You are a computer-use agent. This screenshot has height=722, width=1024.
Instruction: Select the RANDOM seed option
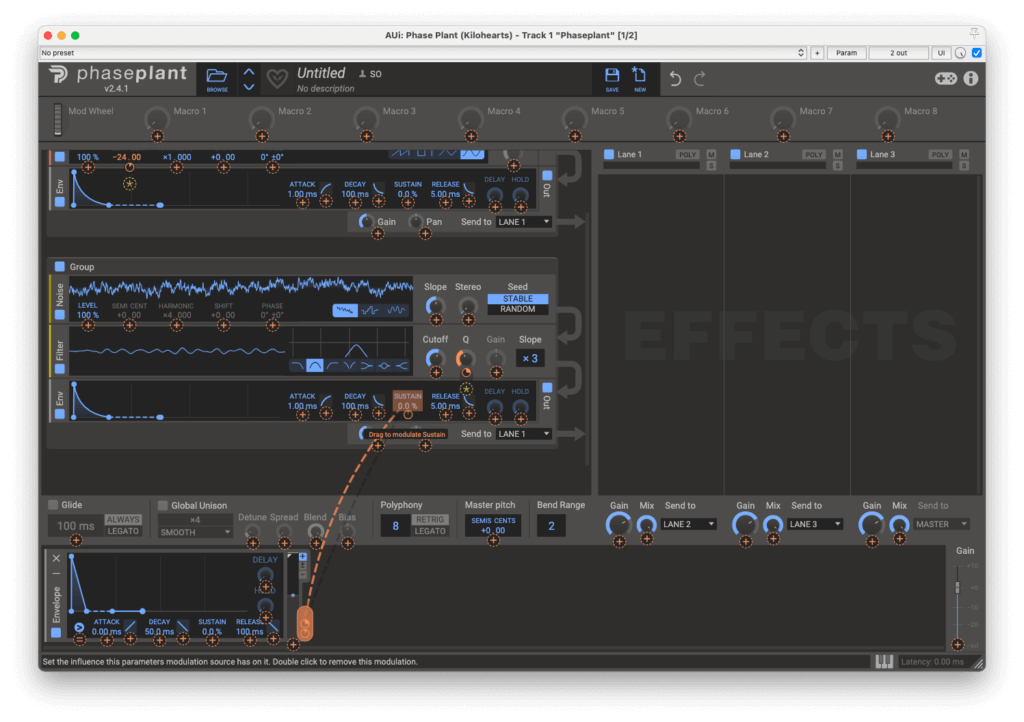(x=517, y=309)
